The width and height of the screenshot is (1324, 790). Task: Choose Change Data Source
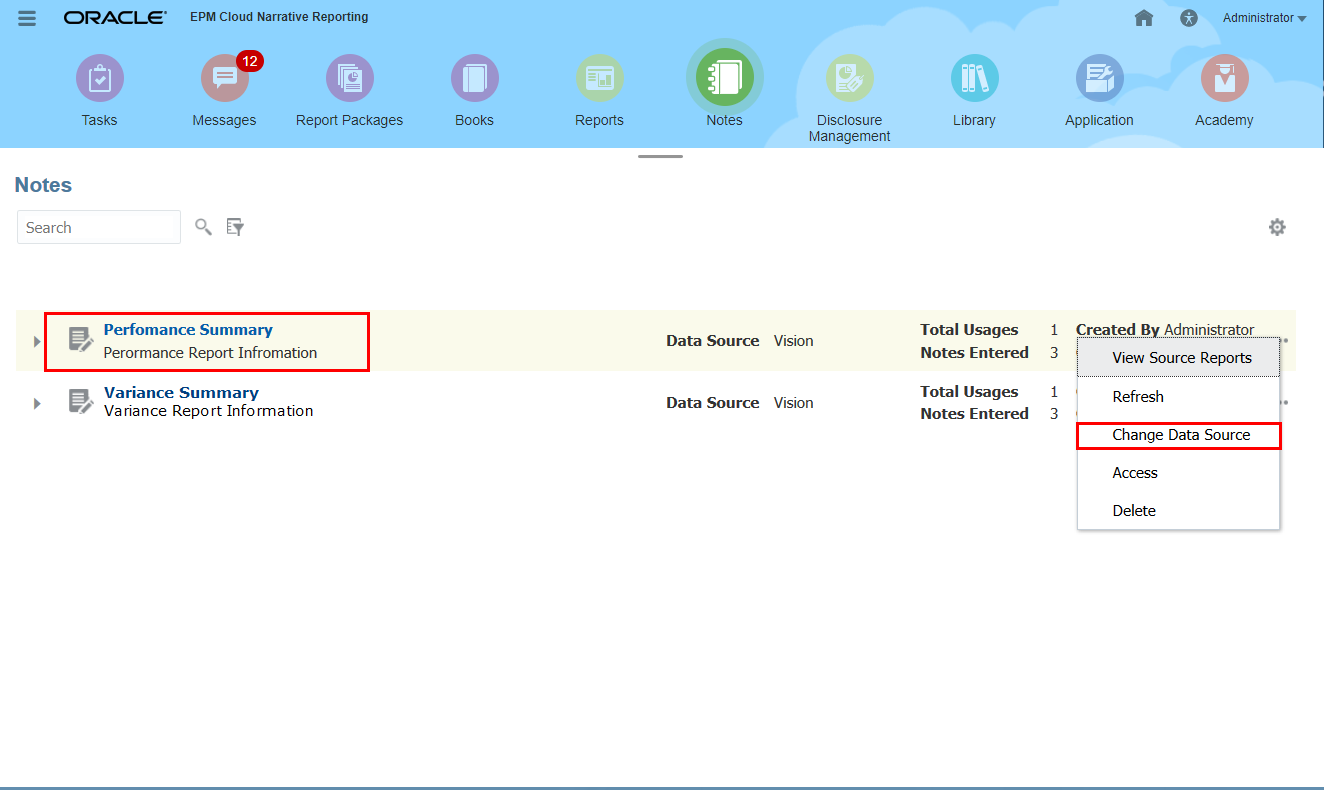(x=1179, y=435)
